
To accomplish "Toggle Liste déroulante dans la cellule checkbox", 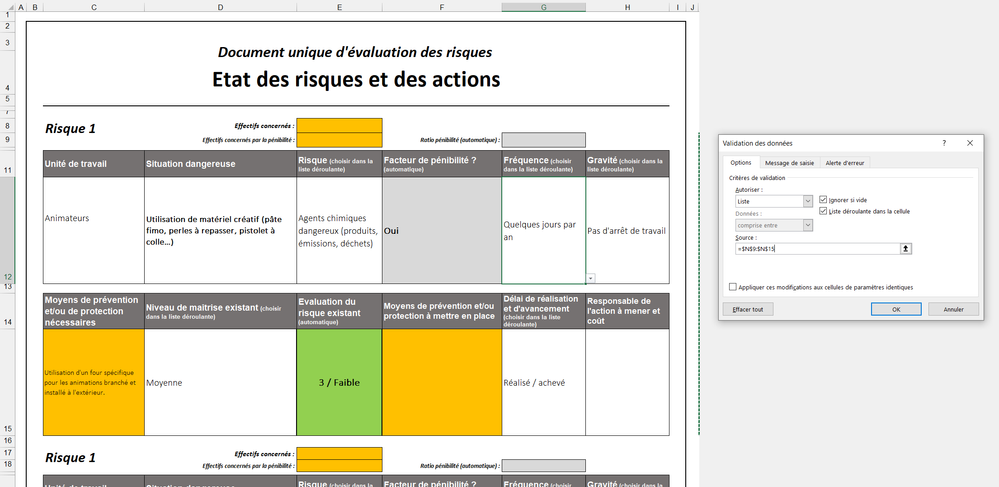I will coord(823,211).
